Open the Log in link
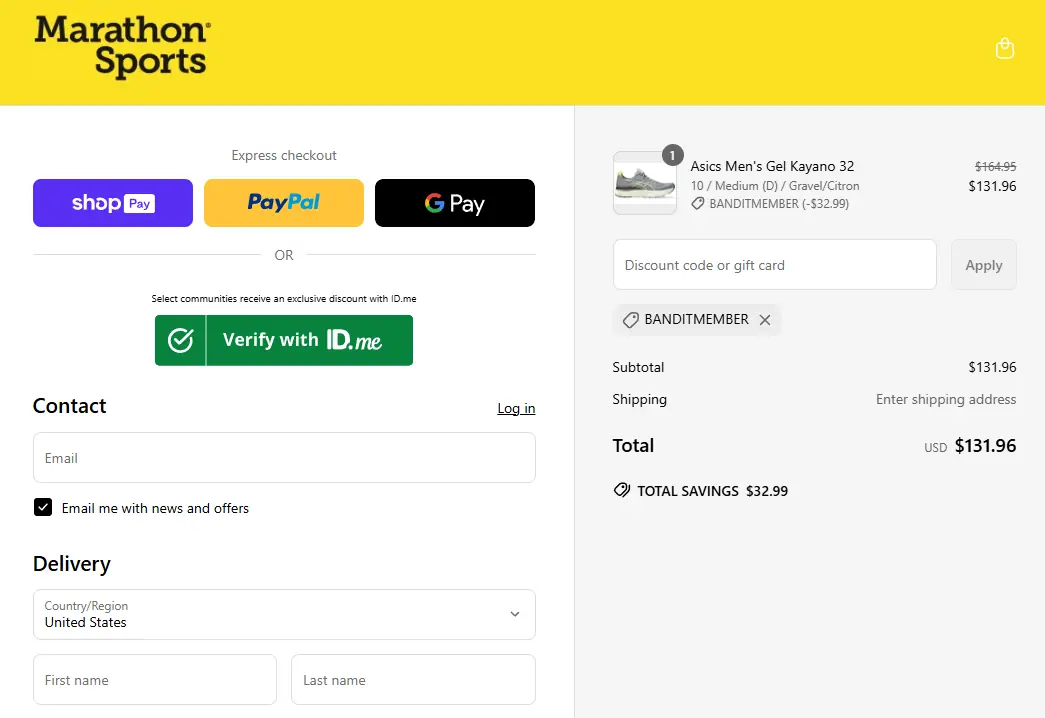Image resolution: width=1045 pixels, height=718 pixels. 516,408
